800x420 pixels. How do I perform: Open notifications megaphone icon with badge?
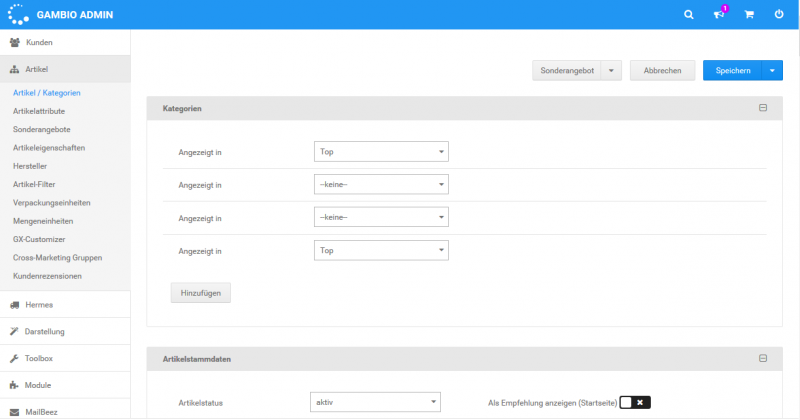[x=718, y=15]
